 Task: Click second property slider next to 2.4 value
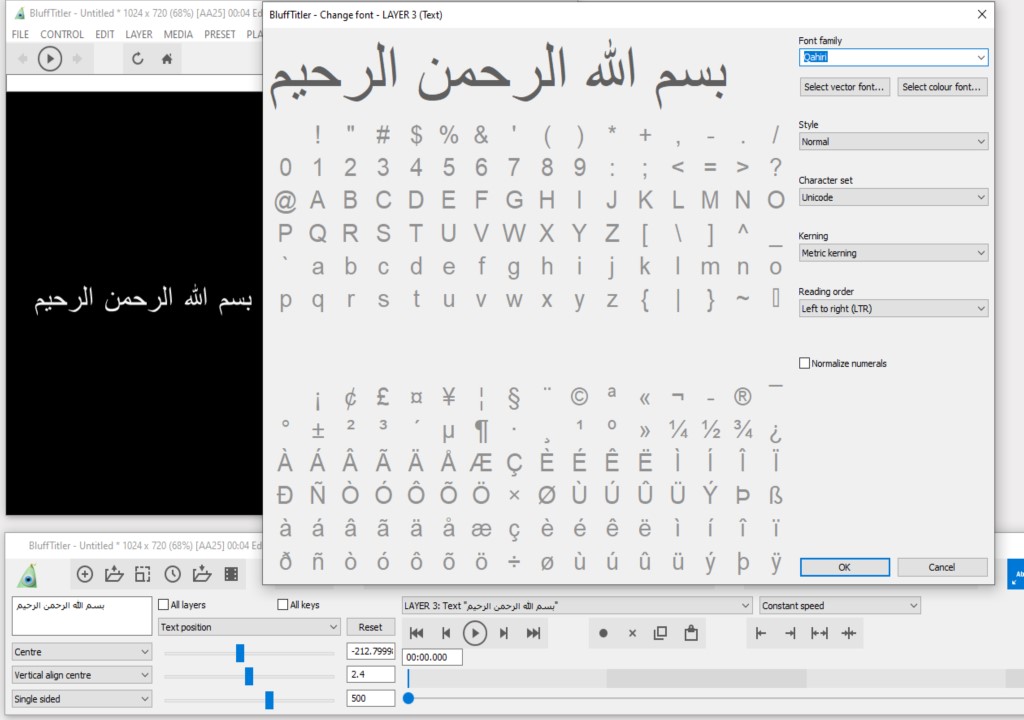coord(249,676)
